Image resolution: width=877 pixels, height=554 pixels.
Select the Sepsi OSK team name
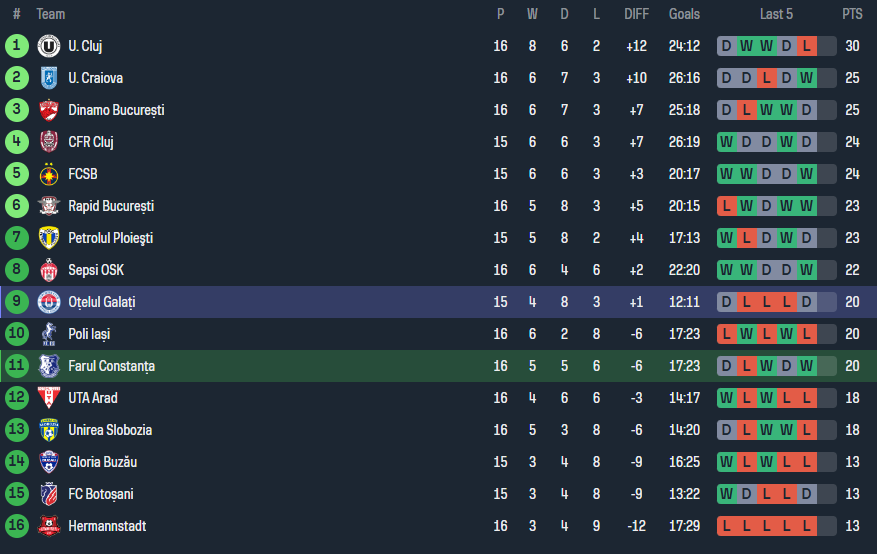[x=96, y=270]
